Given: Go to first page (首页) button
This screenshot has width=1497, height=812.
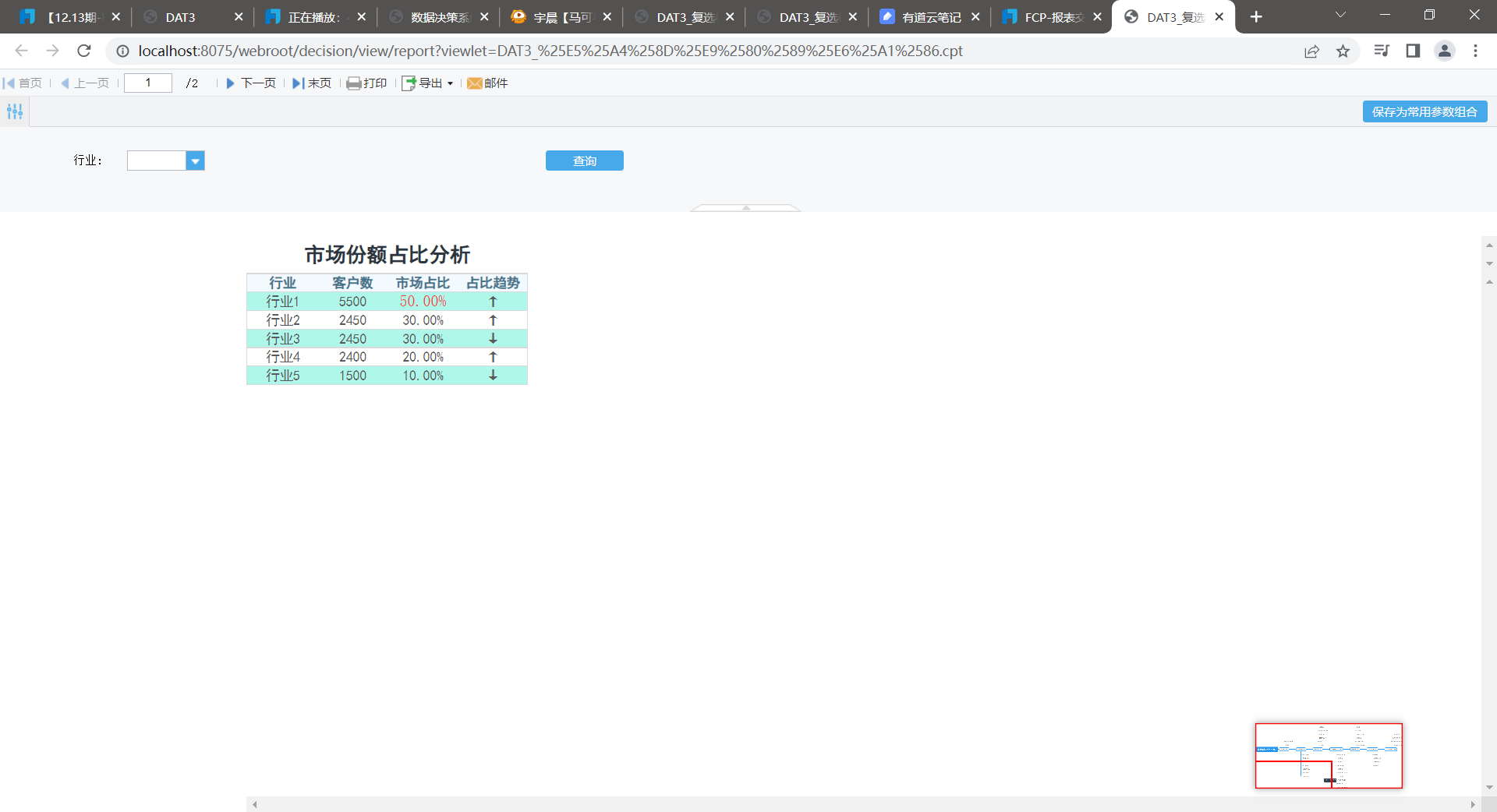Looking at the screenshot, I should (x=23, y=83).
